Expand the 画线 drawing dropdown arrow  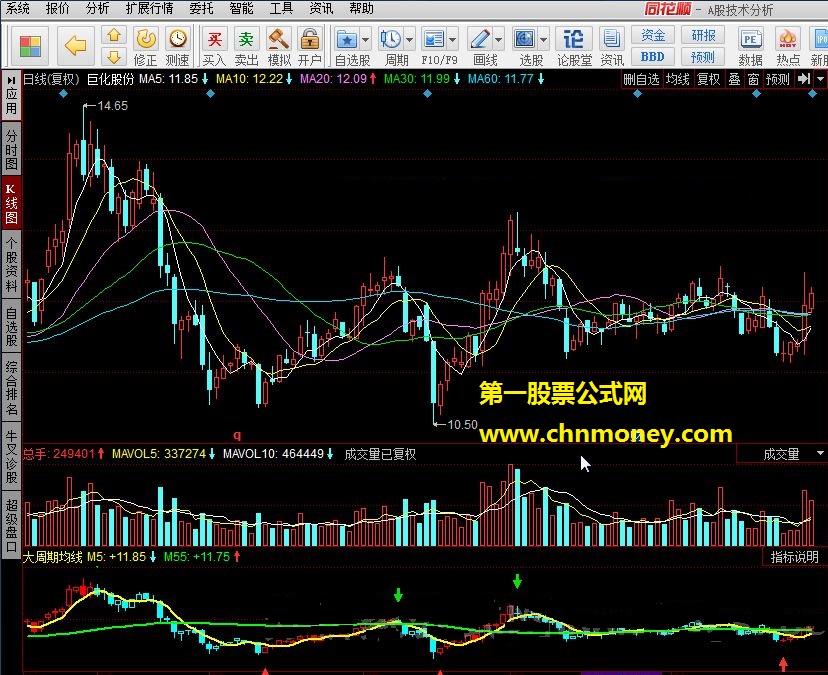pos(498,40)
